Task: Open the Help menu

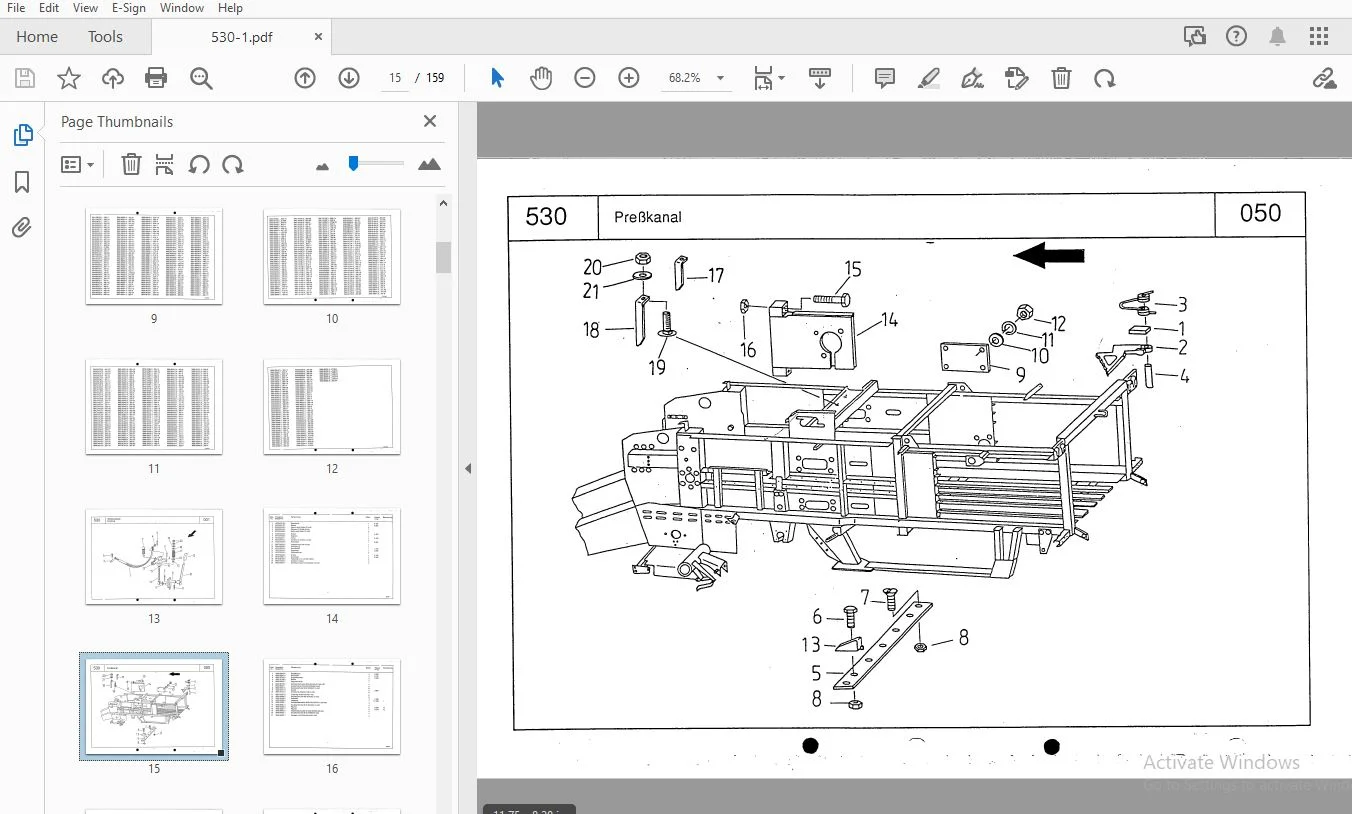Action: (230, 8)
